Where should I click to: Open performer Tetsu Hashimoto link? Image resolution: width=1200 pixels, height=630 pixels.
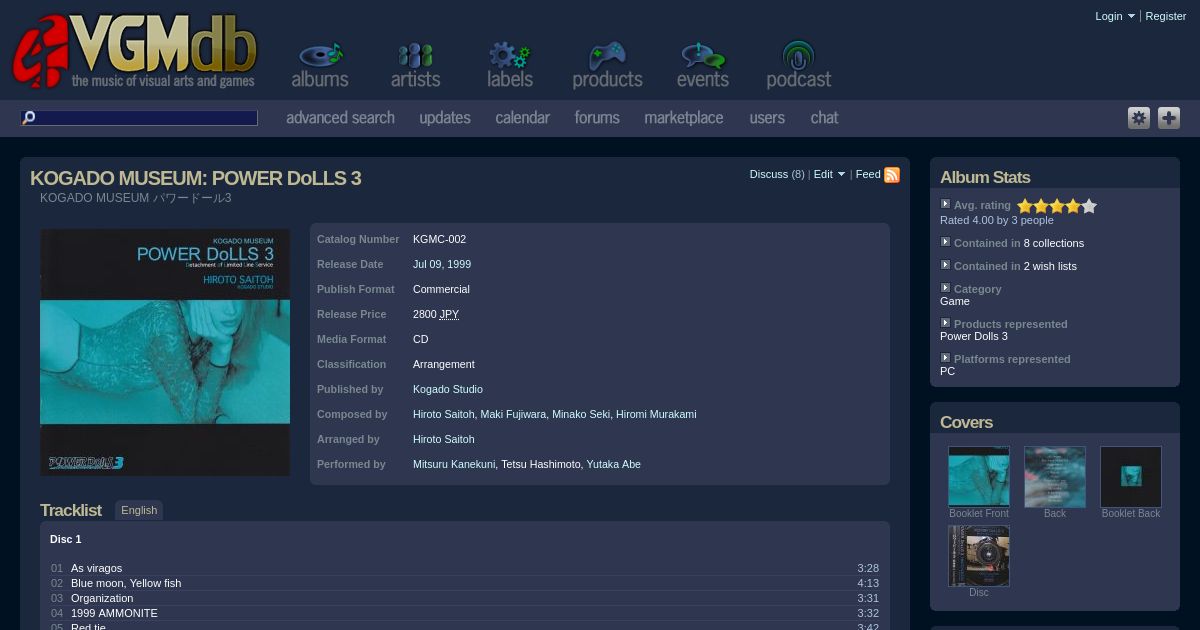pos(541,464)
